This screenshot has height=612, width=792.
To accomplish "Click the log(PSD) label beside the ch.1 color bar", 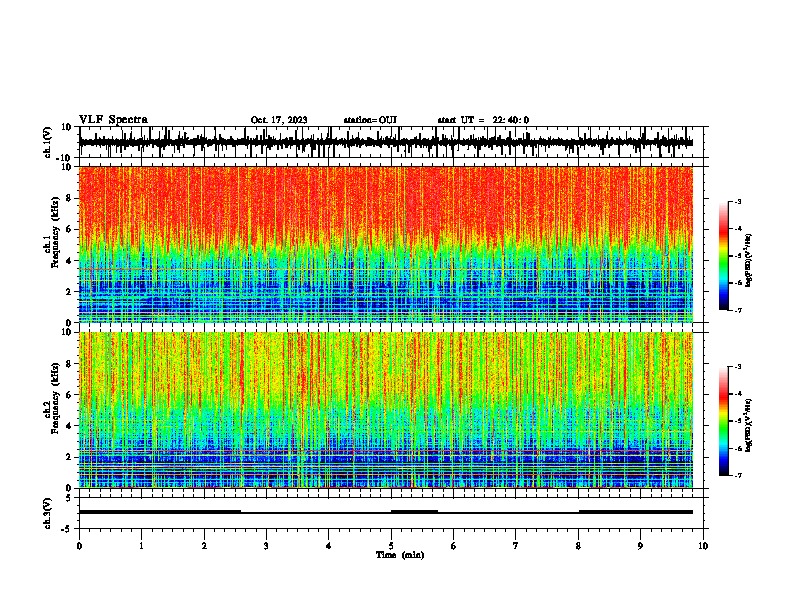I will click(749, 260).
